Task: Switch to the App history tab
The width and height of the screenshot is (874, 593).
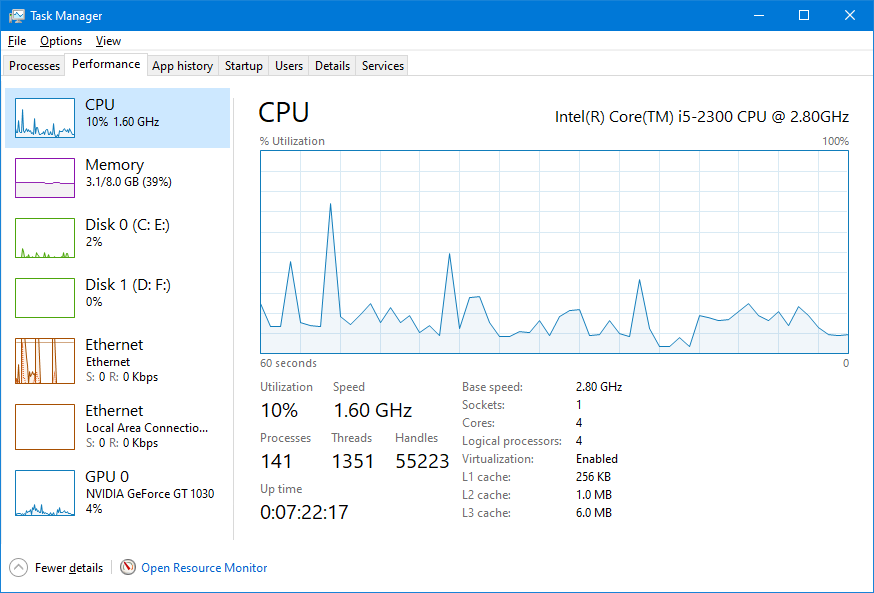Action: tap(182, 66)
